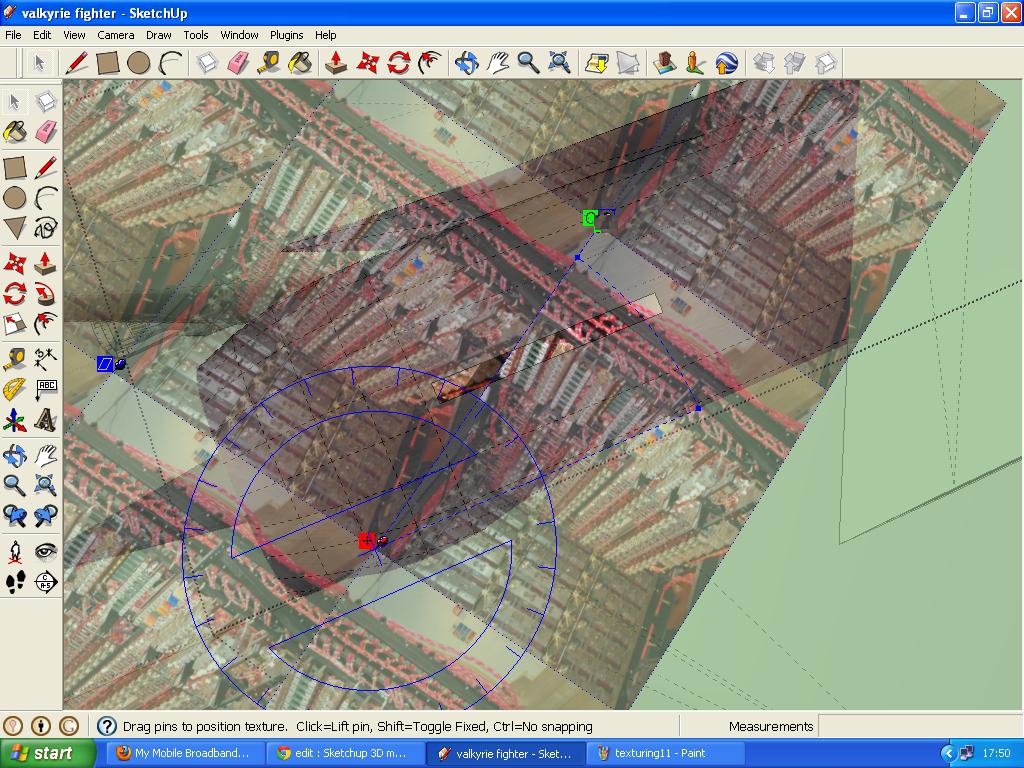This screenshot has height=768, width=1024.
Task: Select the Paint Bucket tool
Action: [15, 133]
